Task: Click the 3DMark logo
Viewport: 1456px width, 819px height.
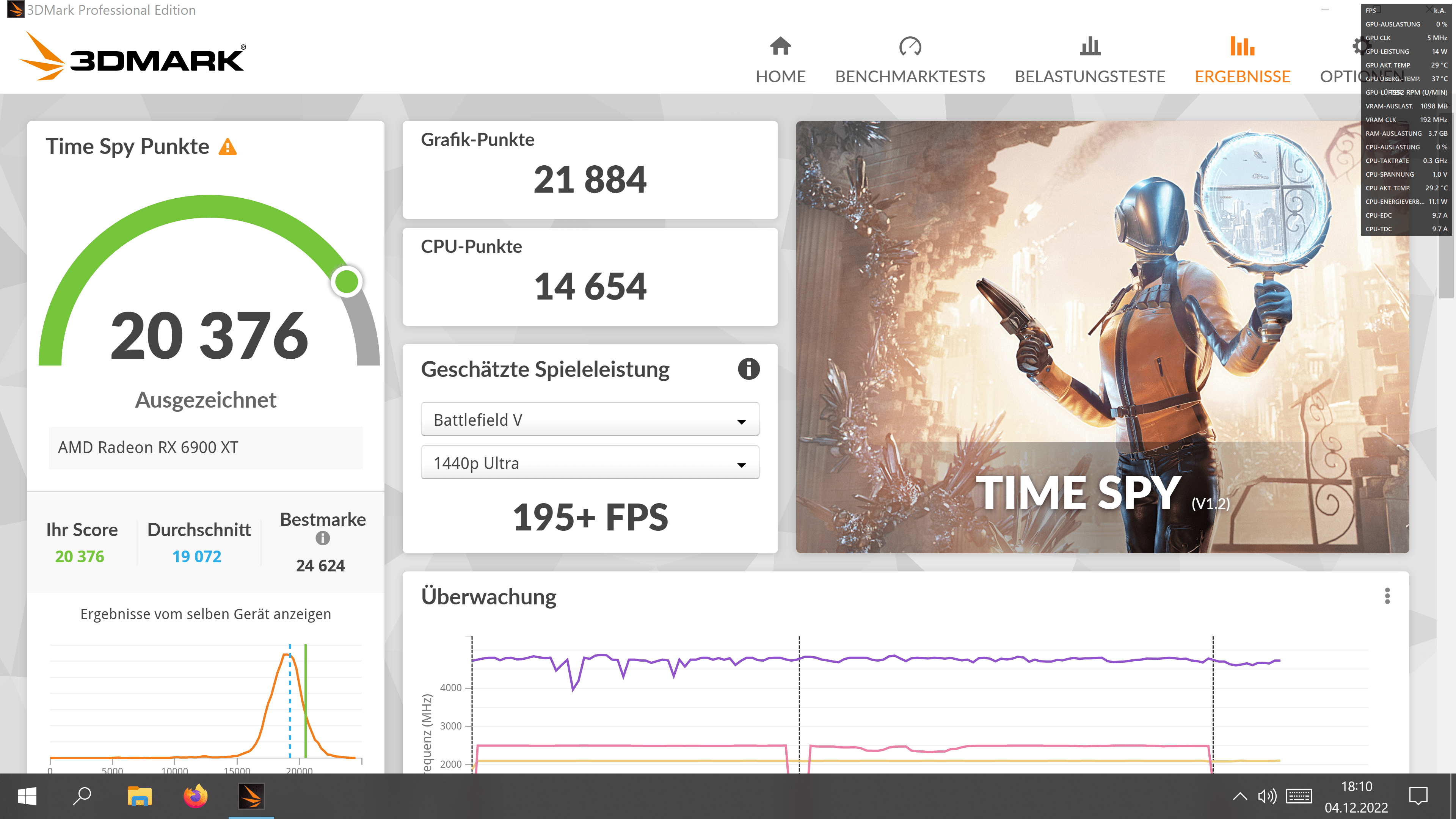Action: tap(133, 56)
